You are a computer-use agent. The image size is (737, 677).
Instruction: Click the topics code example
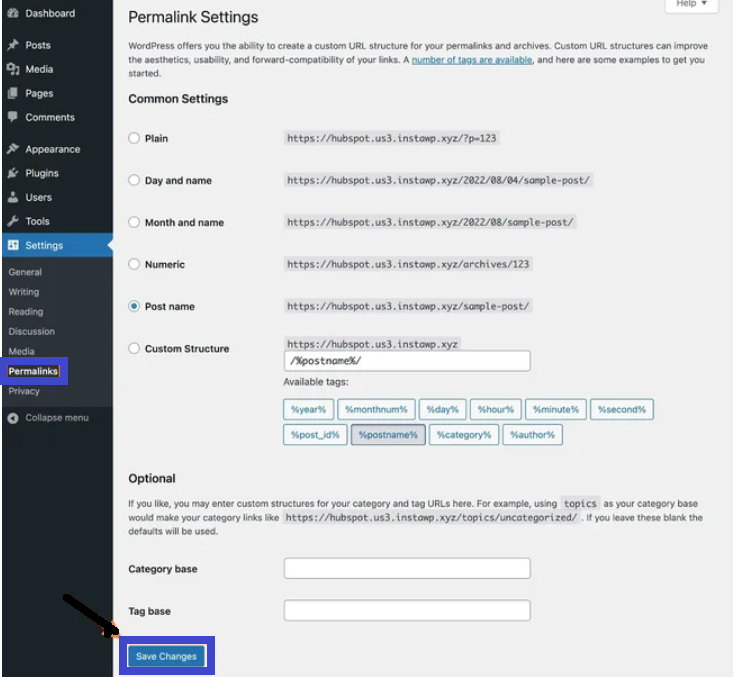coord(580,504)
